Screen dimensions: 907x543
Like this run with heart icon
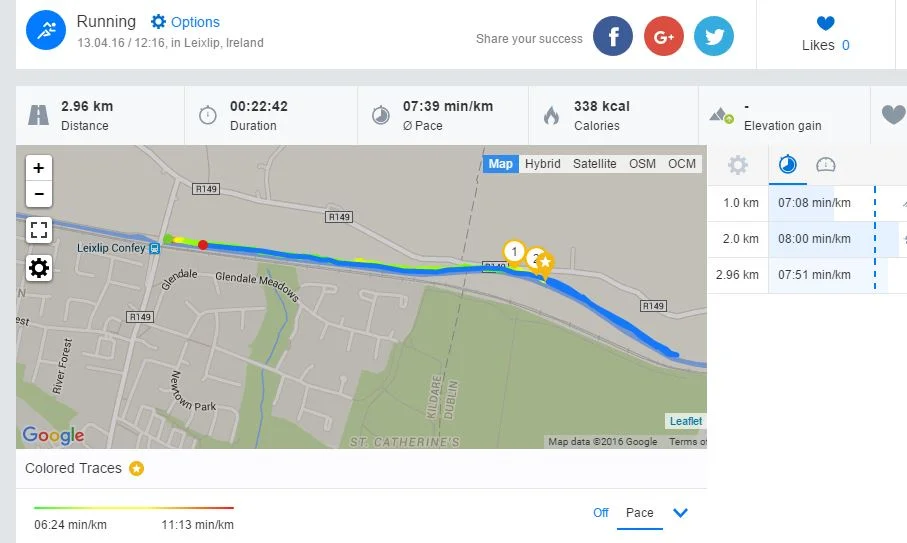pos(825,24)
